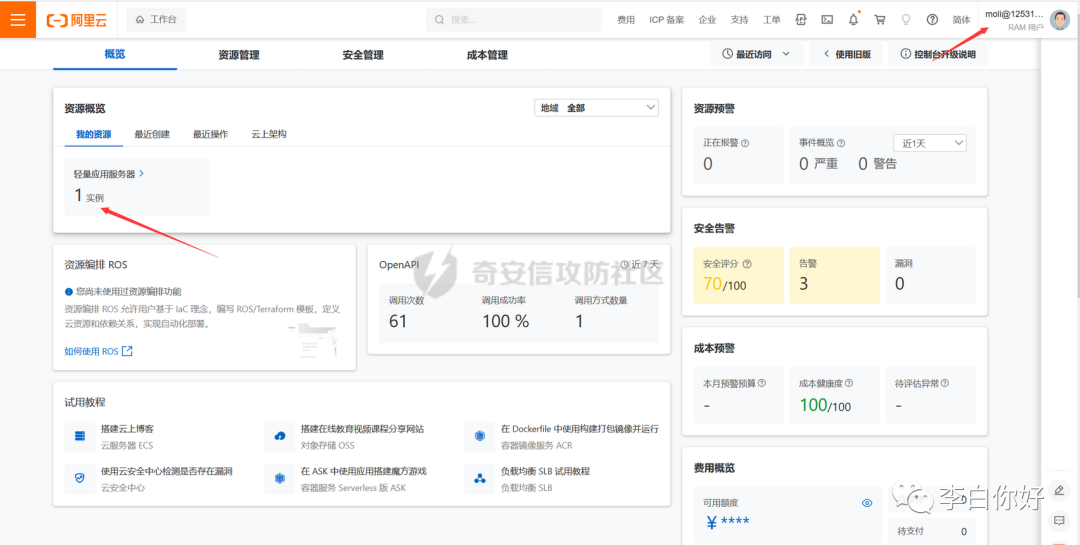Open tutorial 使用云安全中心检测是否存在漏洞
Screen dimensions: 1080x545
coord(167,471)
